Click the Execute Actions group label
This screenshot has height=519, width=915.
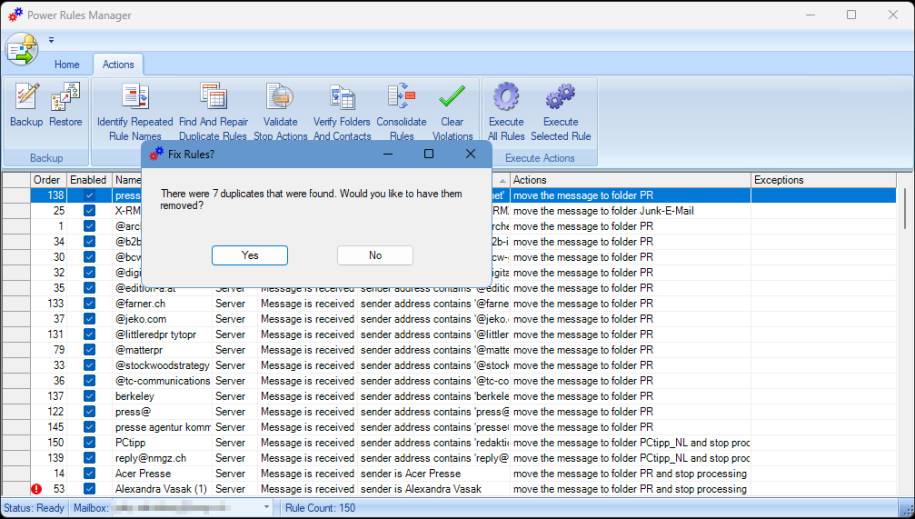539,158
